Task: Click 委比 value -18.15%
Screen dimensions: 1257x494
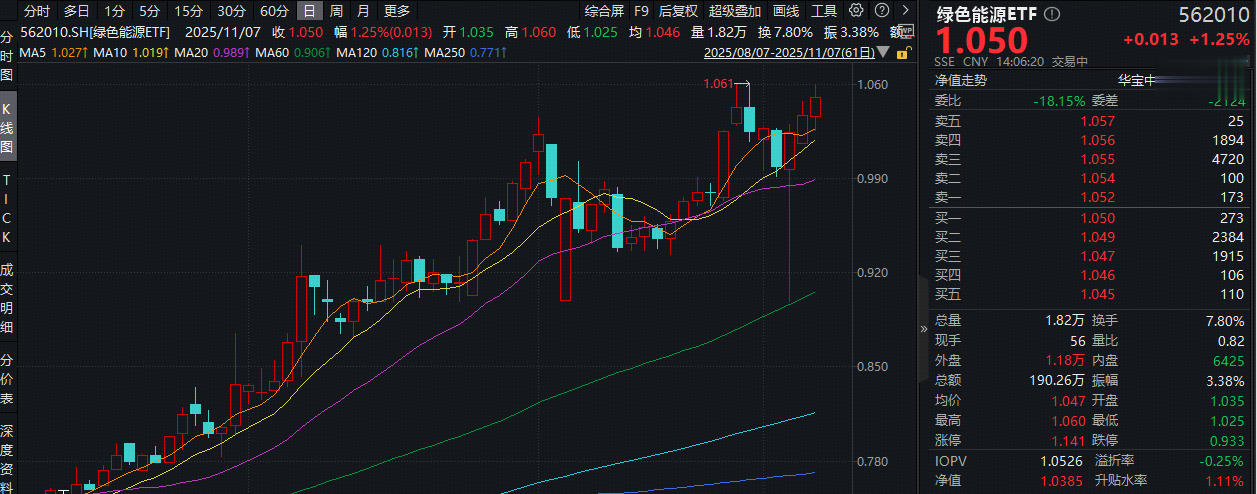Action: coord(1059,101)
